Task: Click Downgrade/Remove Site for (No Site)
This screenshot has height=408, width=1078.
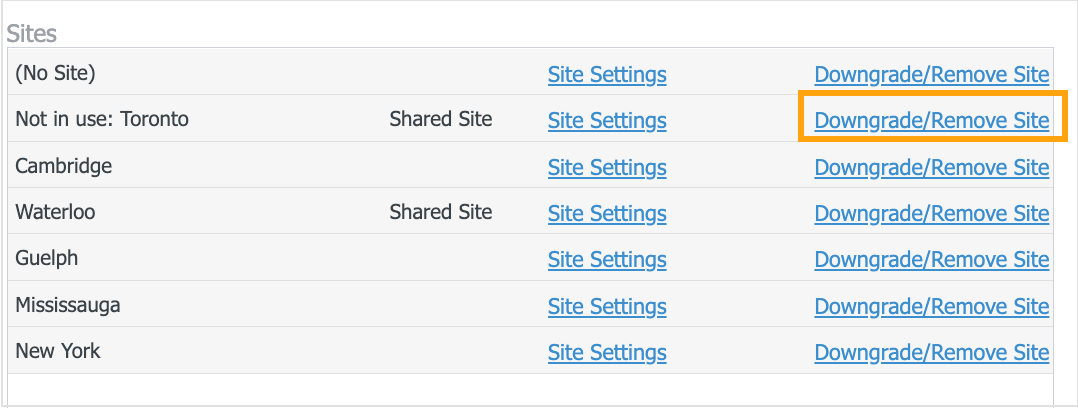Action: point(931,75)
